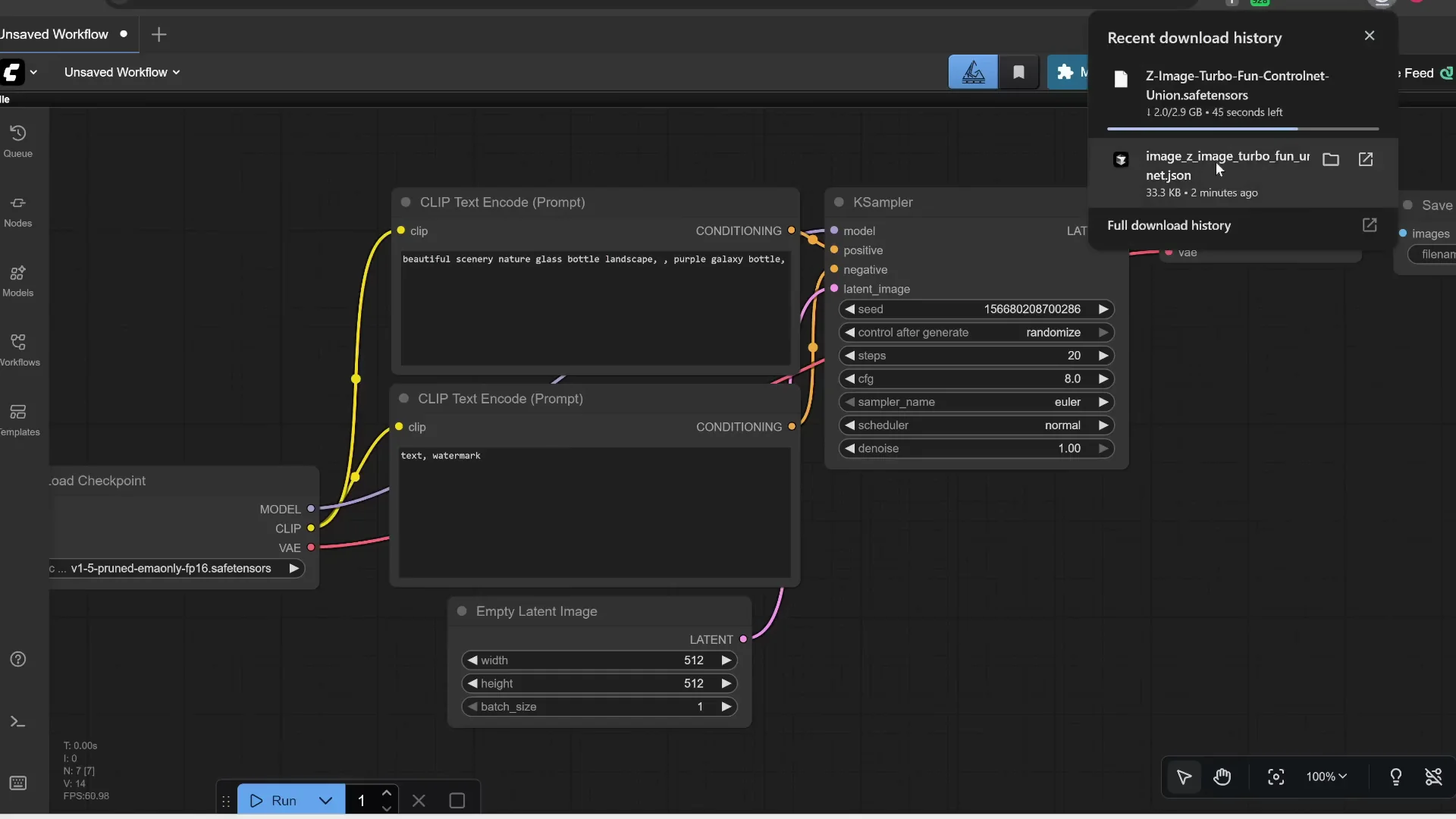The height and width of the screenshot is (819, 1456).
Task: Open the Templates sidebar panel
Action: pyautogui.click(x=18, y=419)
